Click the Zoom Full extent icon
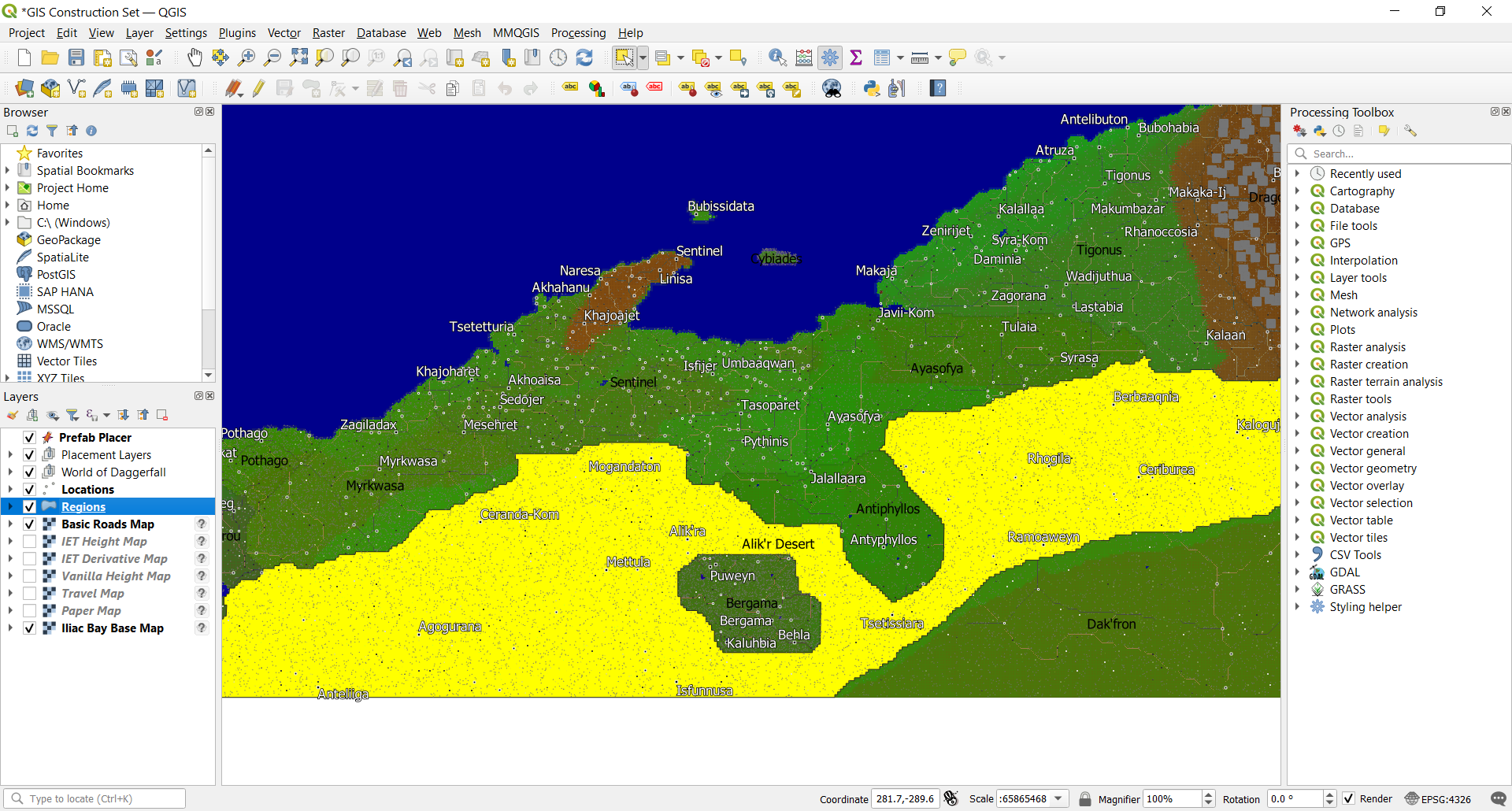This screenshot has height=811, width=1512. click(x=298, y=57)
